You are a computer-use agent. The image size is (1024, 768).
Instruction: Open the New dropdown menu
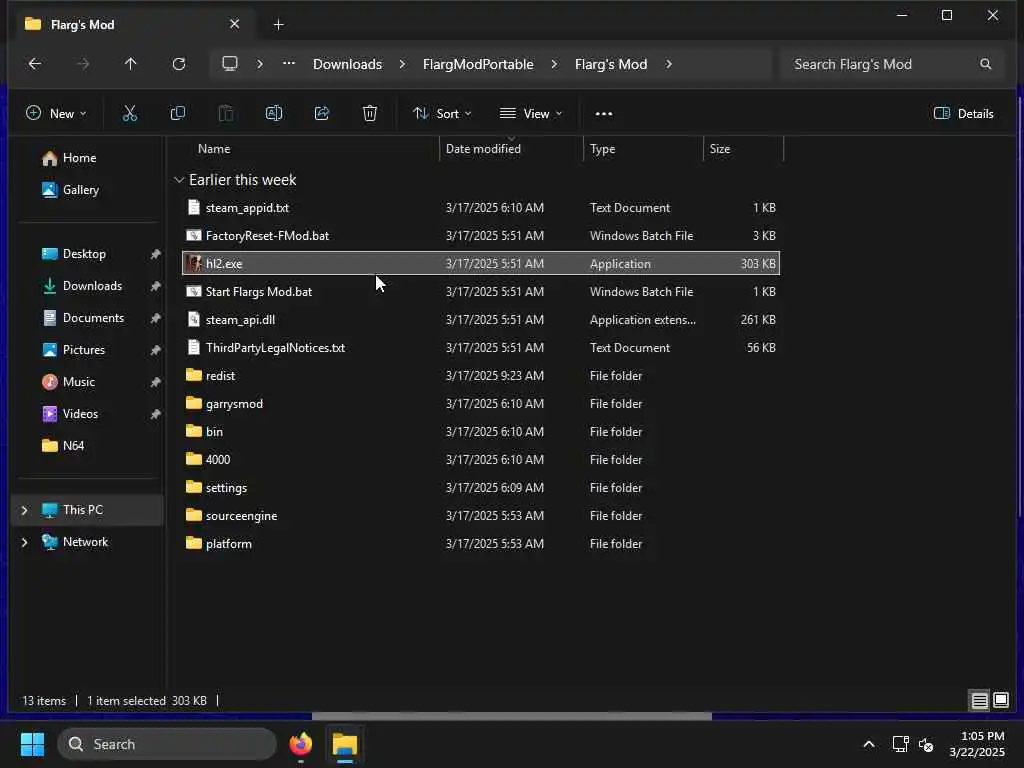(x=56, y=114)
